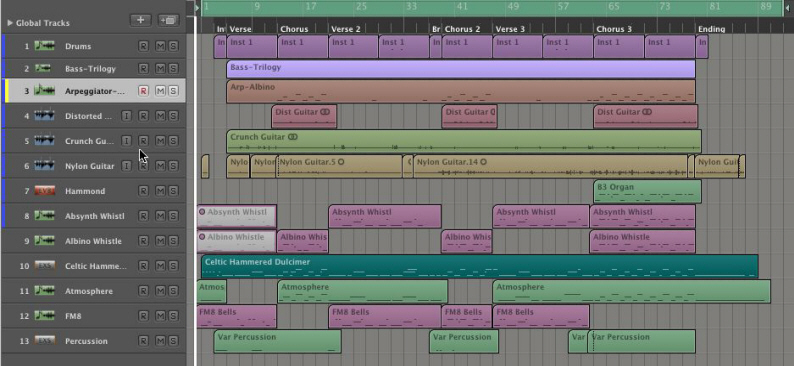The width and height of the screenshot is (794, 366).
Task: Click the Atmosphere track instrument icon
Action: click(45, 291)
